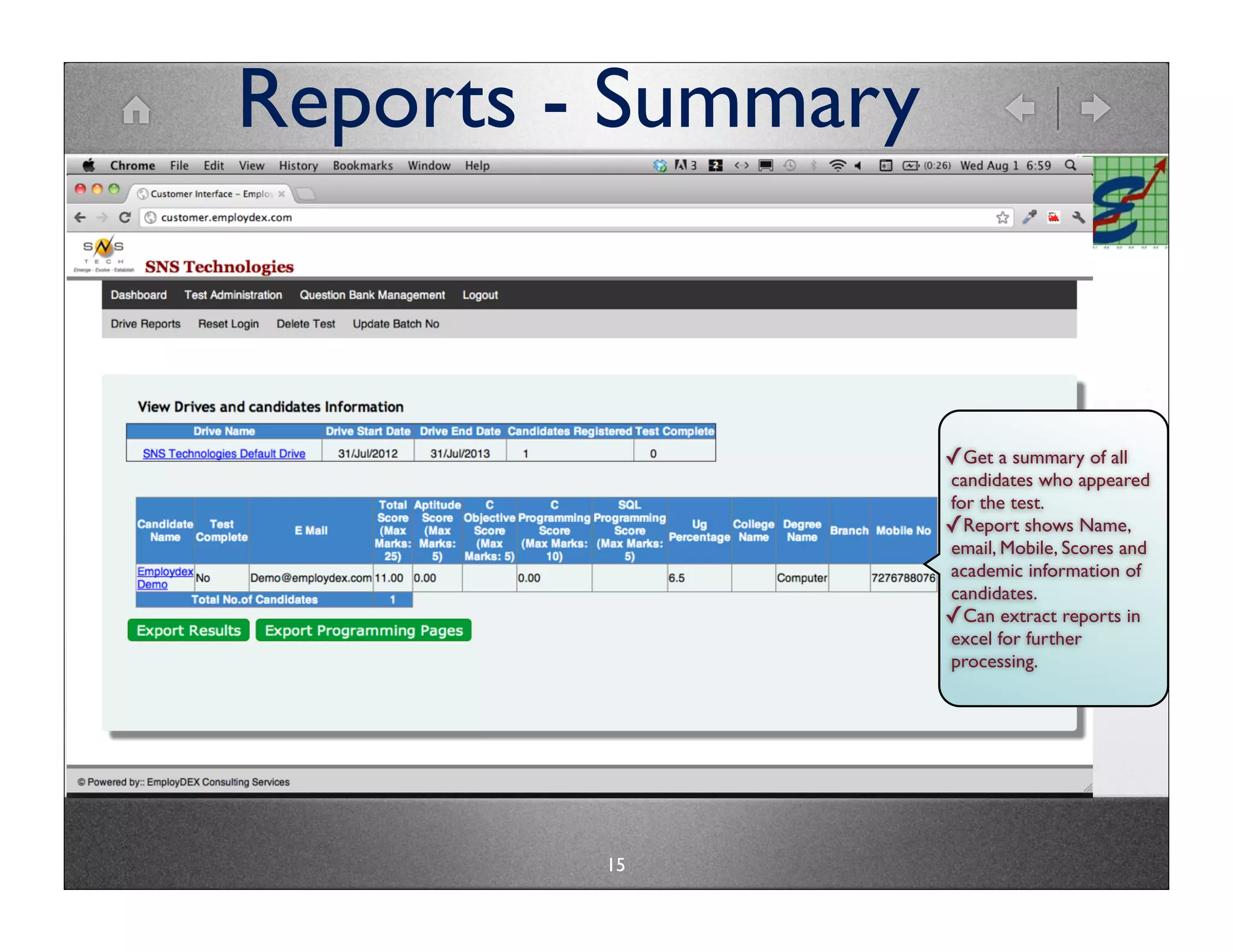Screen dimensions: 1233x952
Task: Go to previous slide with left arrow
Action: (x=1020, y=108)
